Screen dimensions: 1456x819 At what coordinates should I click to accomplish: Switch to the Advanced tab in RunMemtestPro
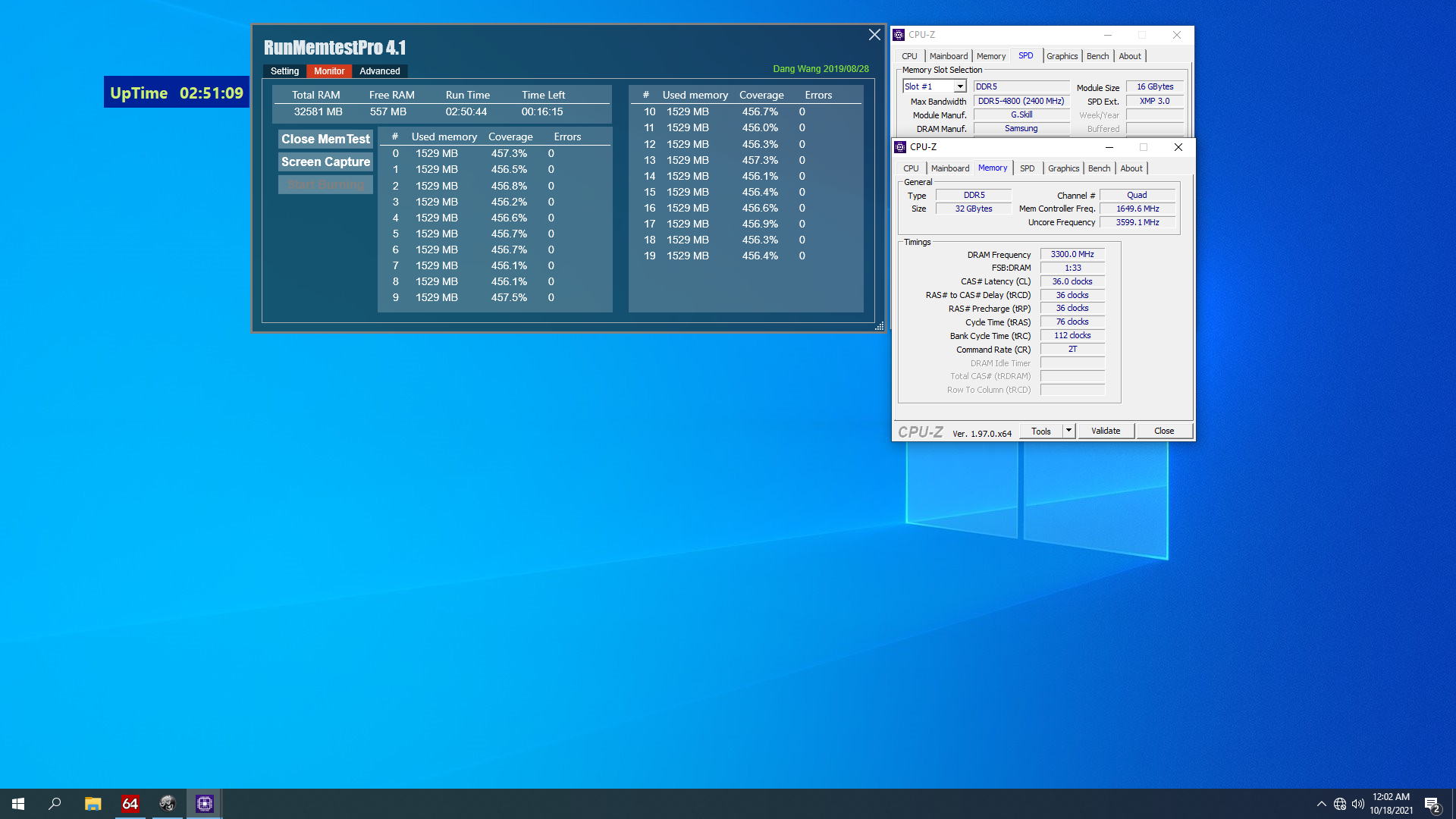[x=379, y=71]
